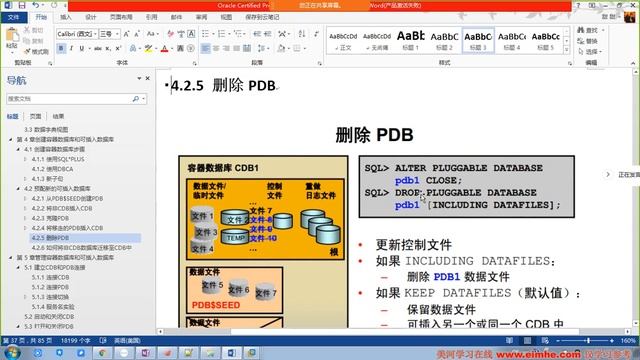The width and height of the screenshot is (640, 360).
Task: Open the font size dropdown 三号
Action: [x=109, y=34]
